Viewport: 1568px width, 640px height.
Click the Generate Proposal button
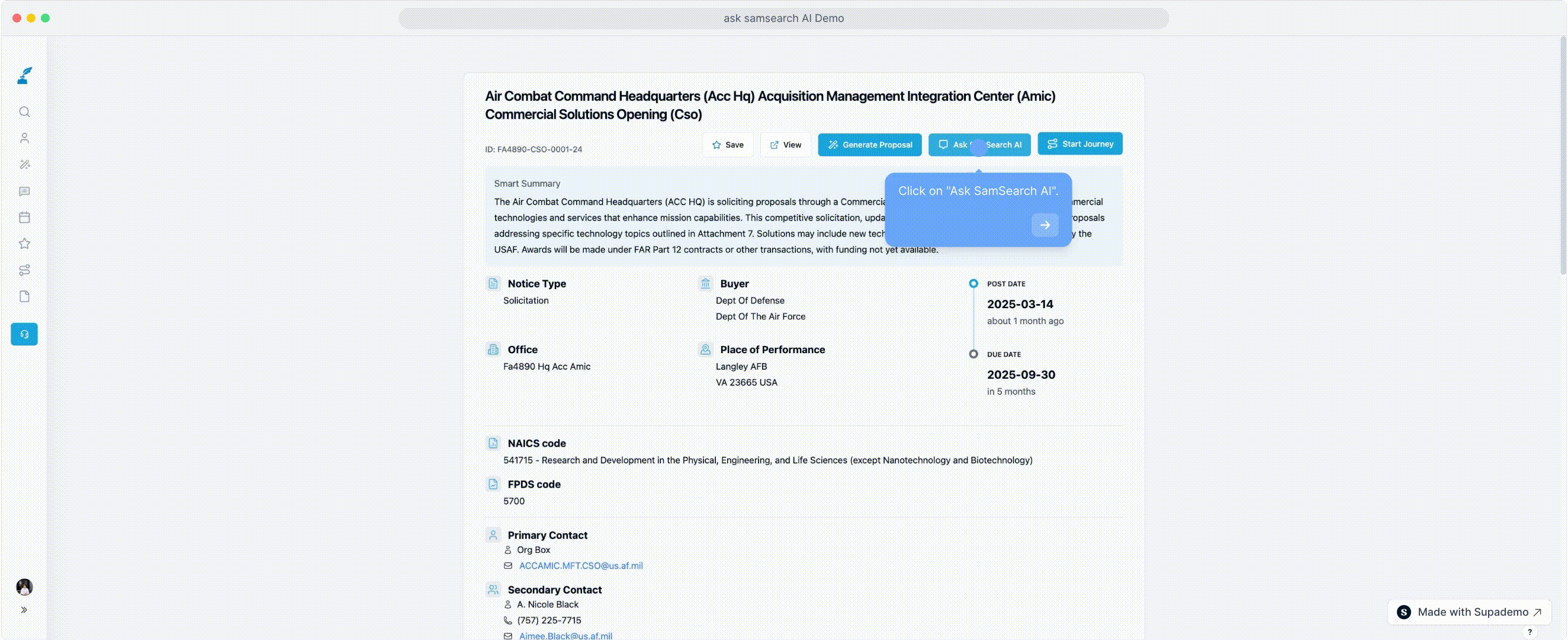[869, 145]
